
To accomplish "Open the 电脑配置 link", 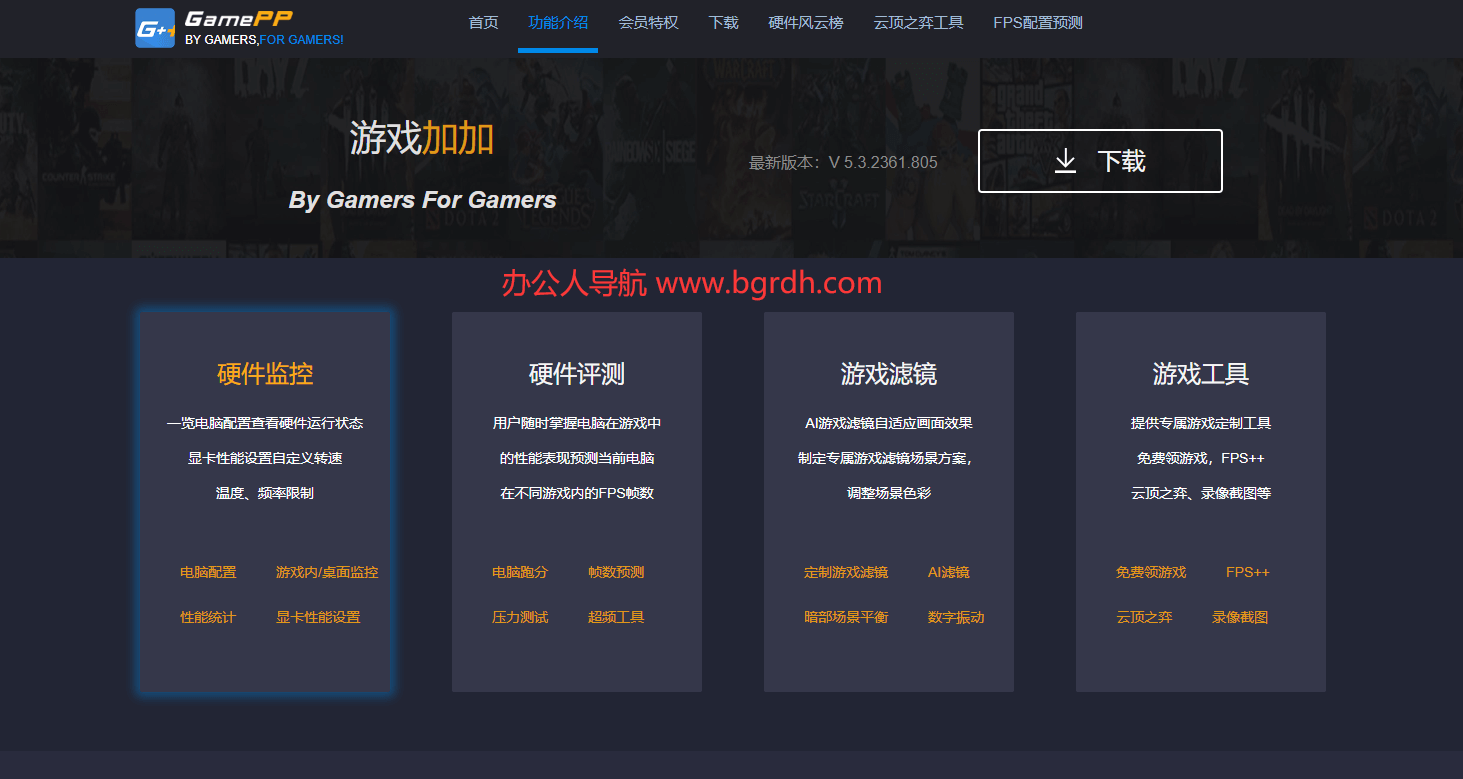I will point(208,573).
